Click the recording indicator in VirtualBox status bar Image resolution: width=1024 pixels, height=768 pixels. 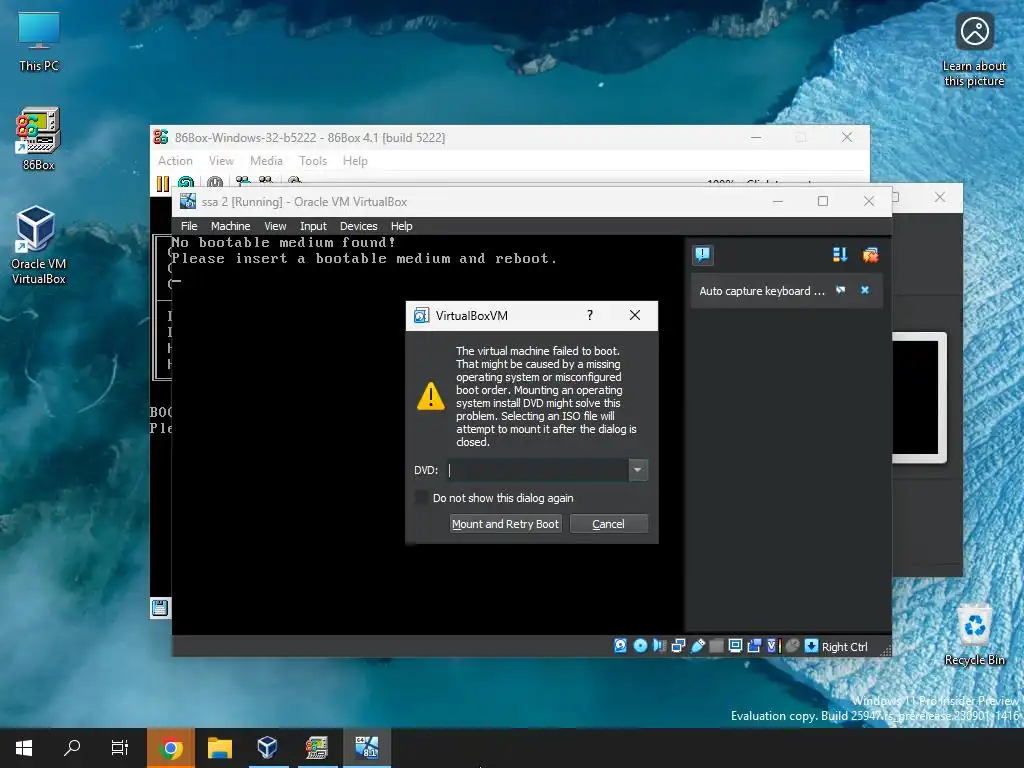[x=754, y=646]
